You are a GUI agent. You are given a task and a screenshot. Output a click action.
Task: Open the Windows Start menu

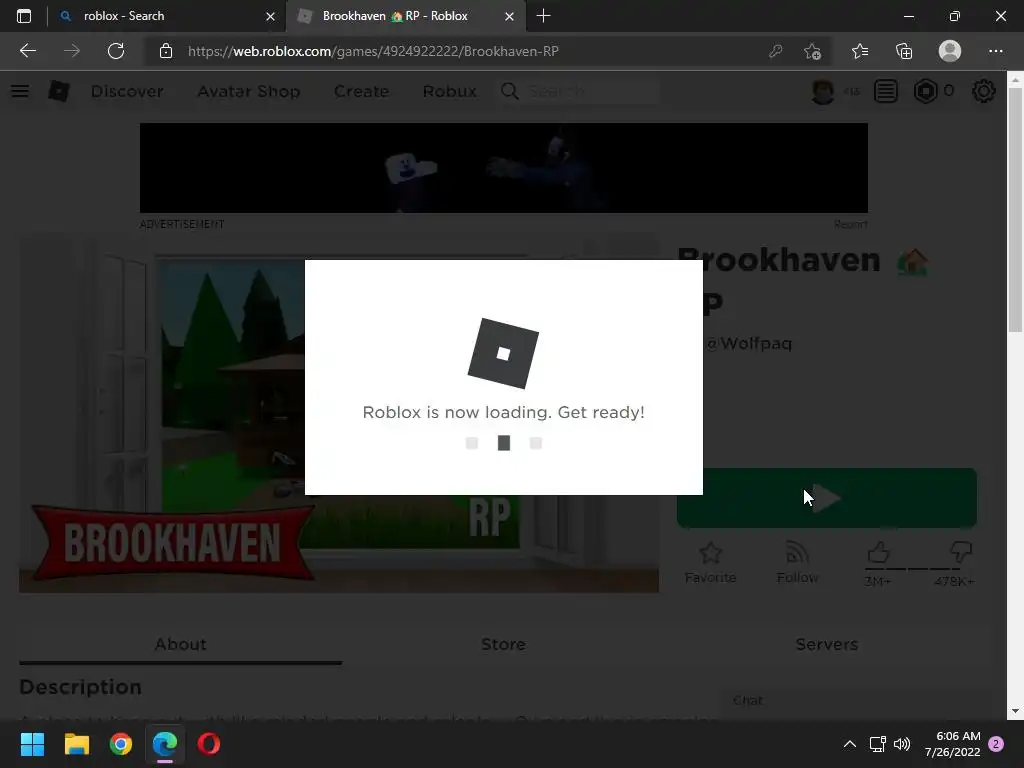click(x=32, y=744)
